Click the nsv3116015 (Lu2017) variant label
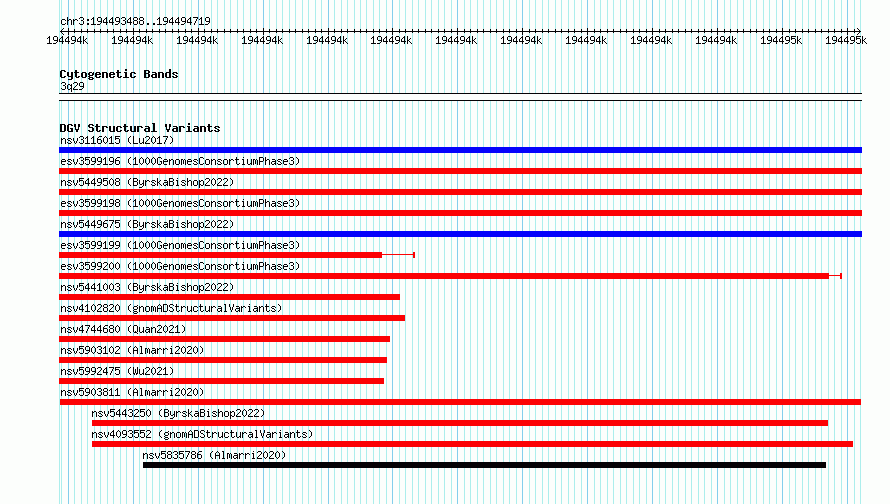Screen dimensions: 890x504 [117, 140]
